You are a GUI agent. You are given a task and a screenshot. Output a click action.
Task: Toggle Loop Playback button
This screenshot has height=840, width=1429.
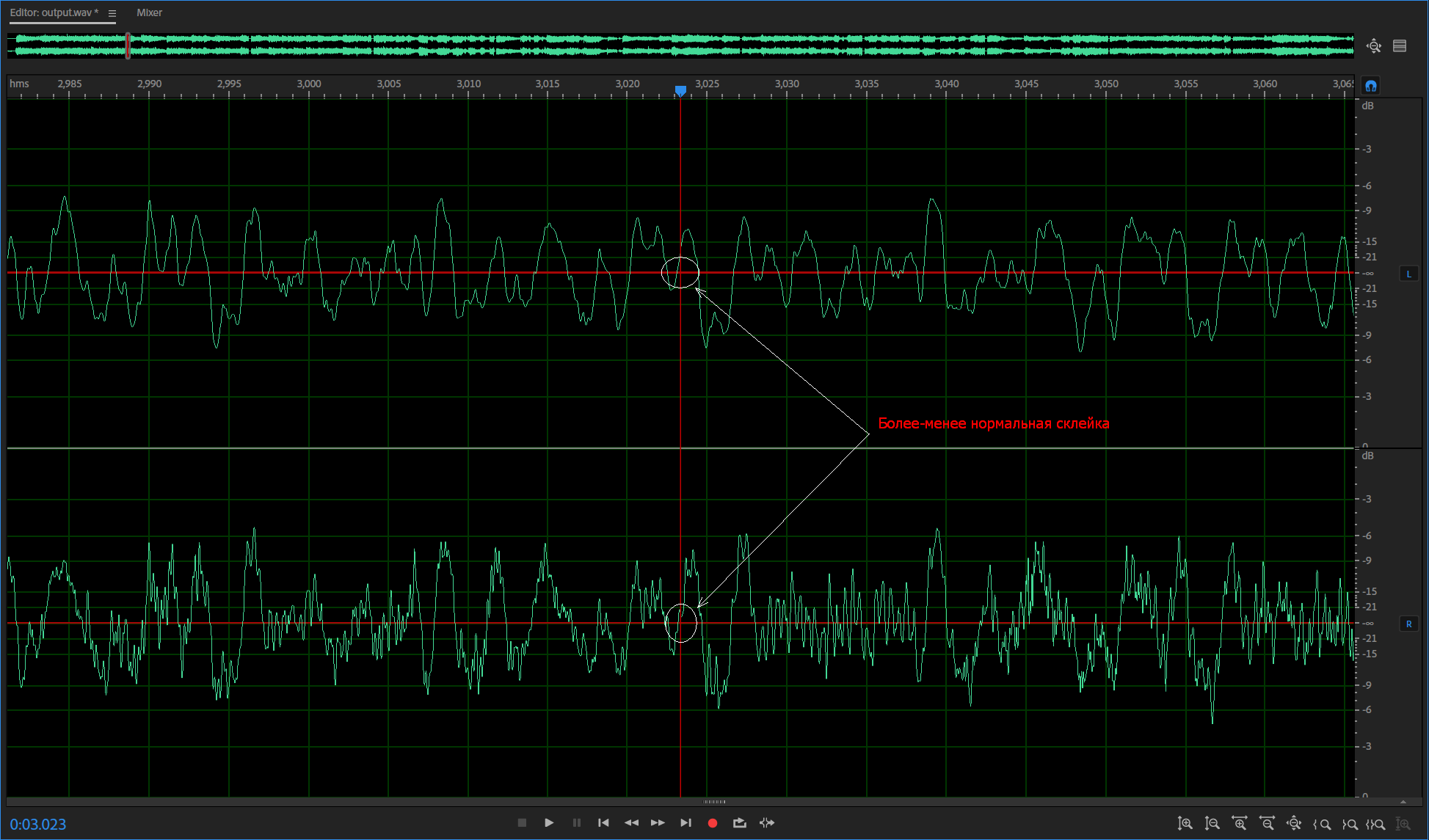click(x=739, y=822)
